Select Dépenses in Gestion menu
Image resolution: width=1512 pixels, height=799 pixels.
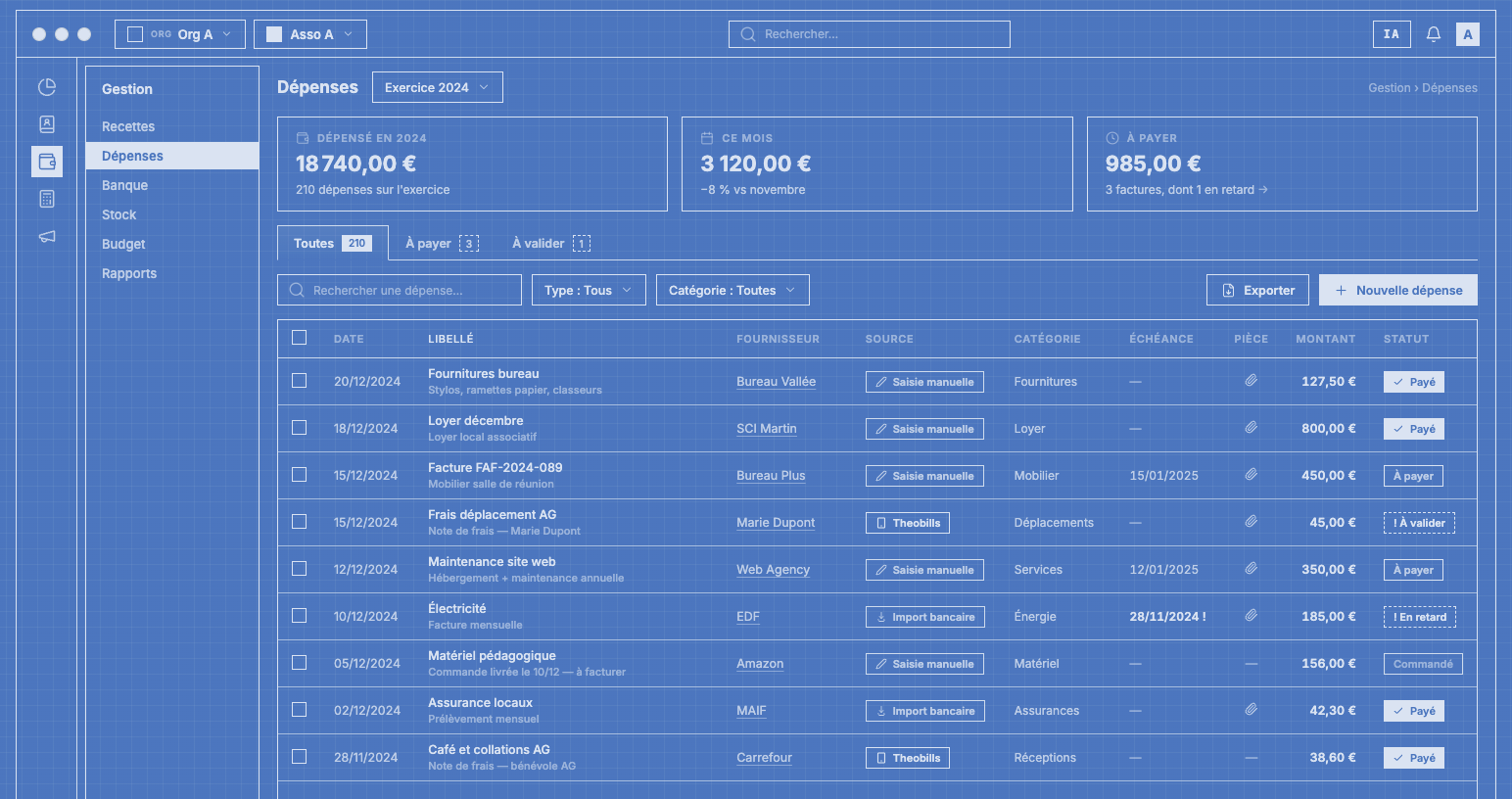click(x=172, y=156)
